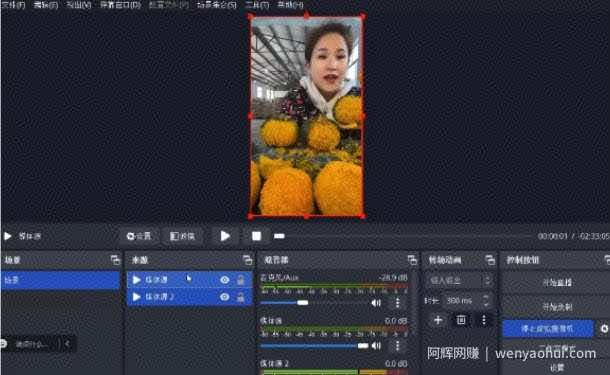
Task: Open 媒体源 mixer three-dot options menu
Action: 397,345
